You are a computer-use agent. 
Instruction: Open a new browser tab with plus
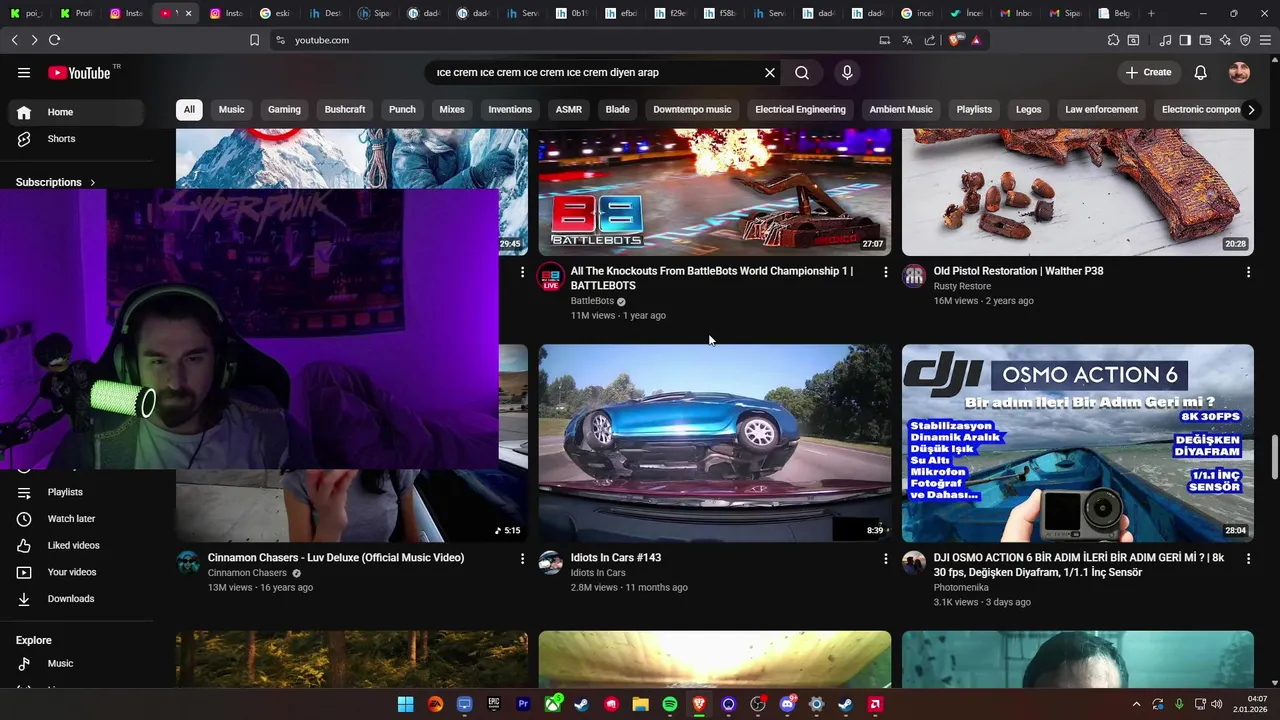[1151, 13]
